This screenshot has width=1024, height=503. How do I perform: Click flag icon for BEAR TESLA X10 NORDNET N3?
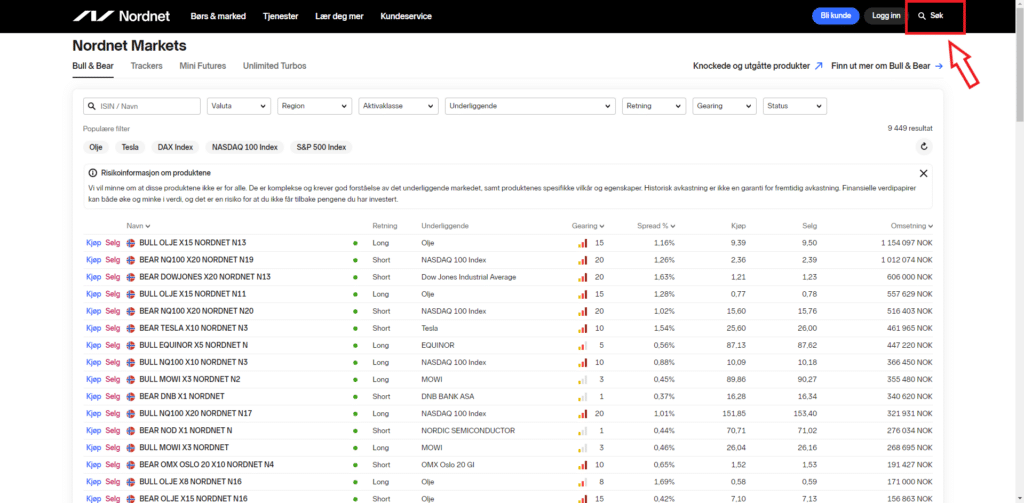131,328
